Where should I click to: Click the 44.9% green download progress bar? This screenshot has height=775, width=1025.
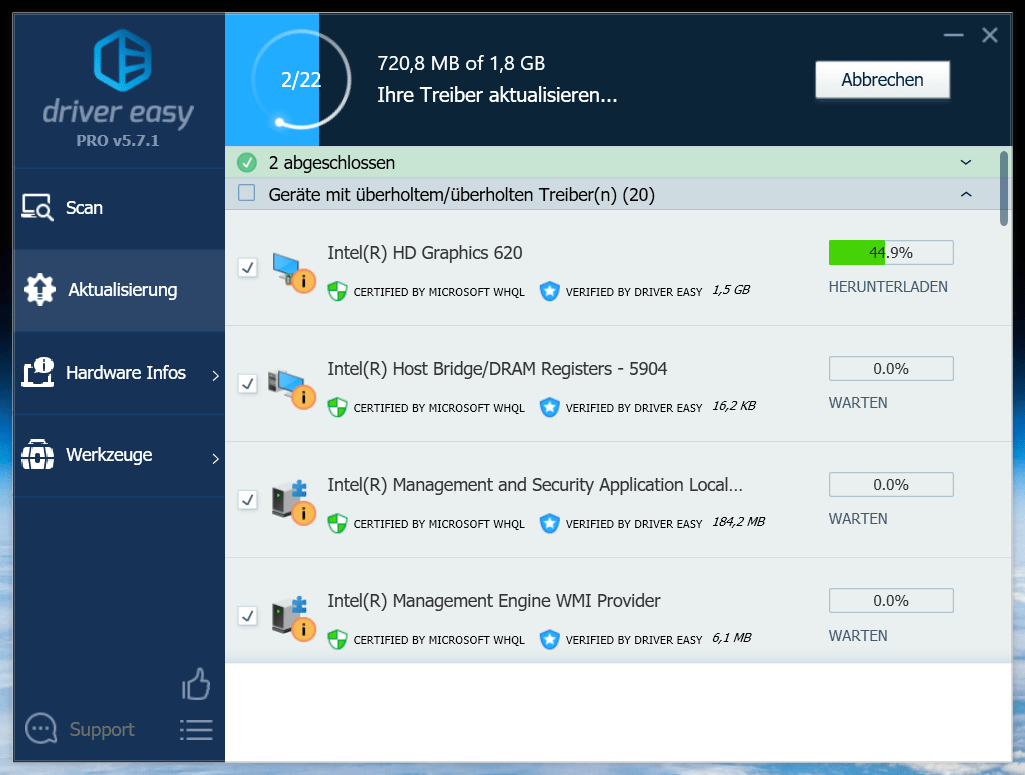pos(891,252)
